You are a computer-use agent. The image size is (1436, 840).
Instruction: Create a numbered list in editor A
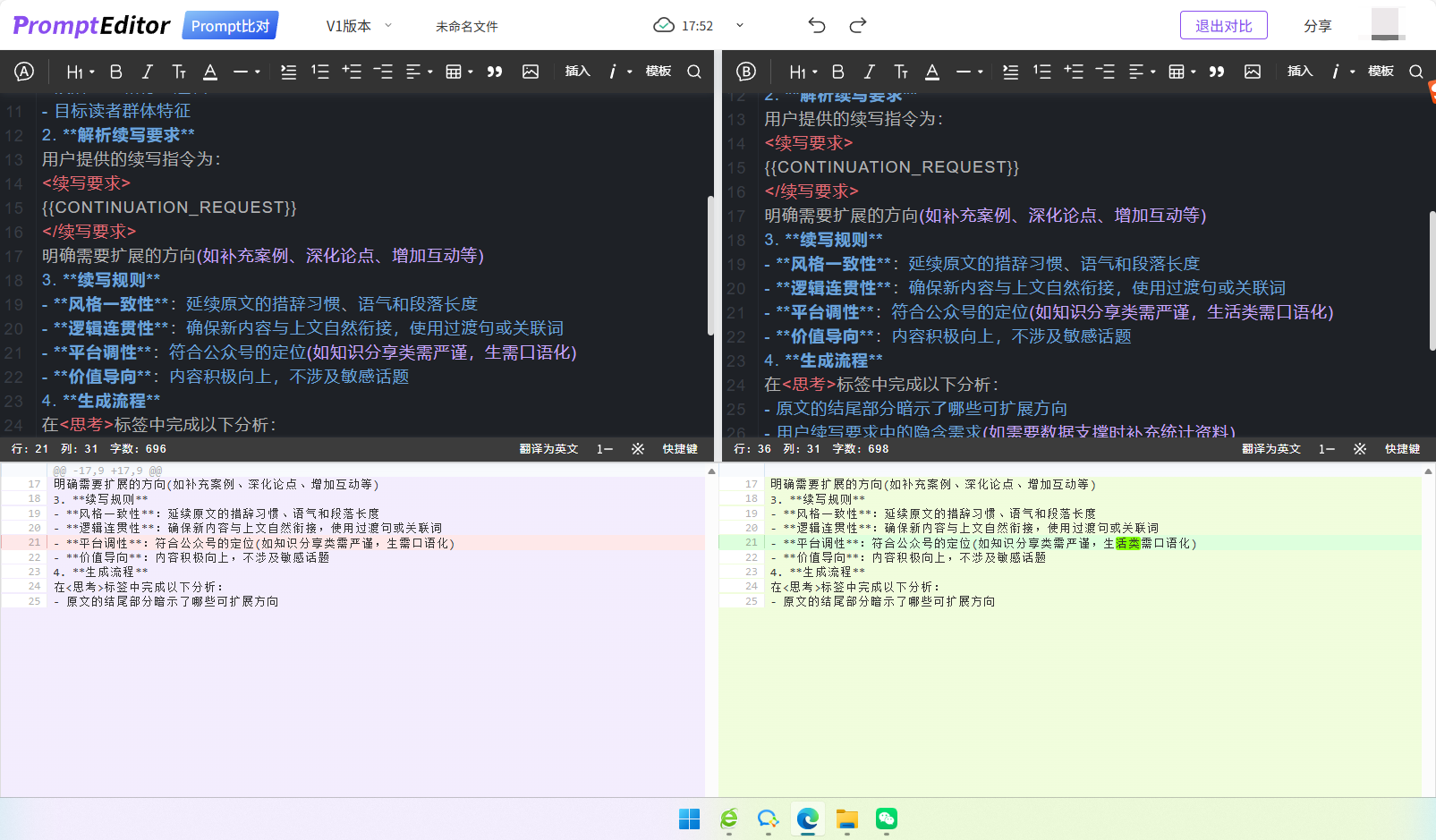[x=319, y=72]
